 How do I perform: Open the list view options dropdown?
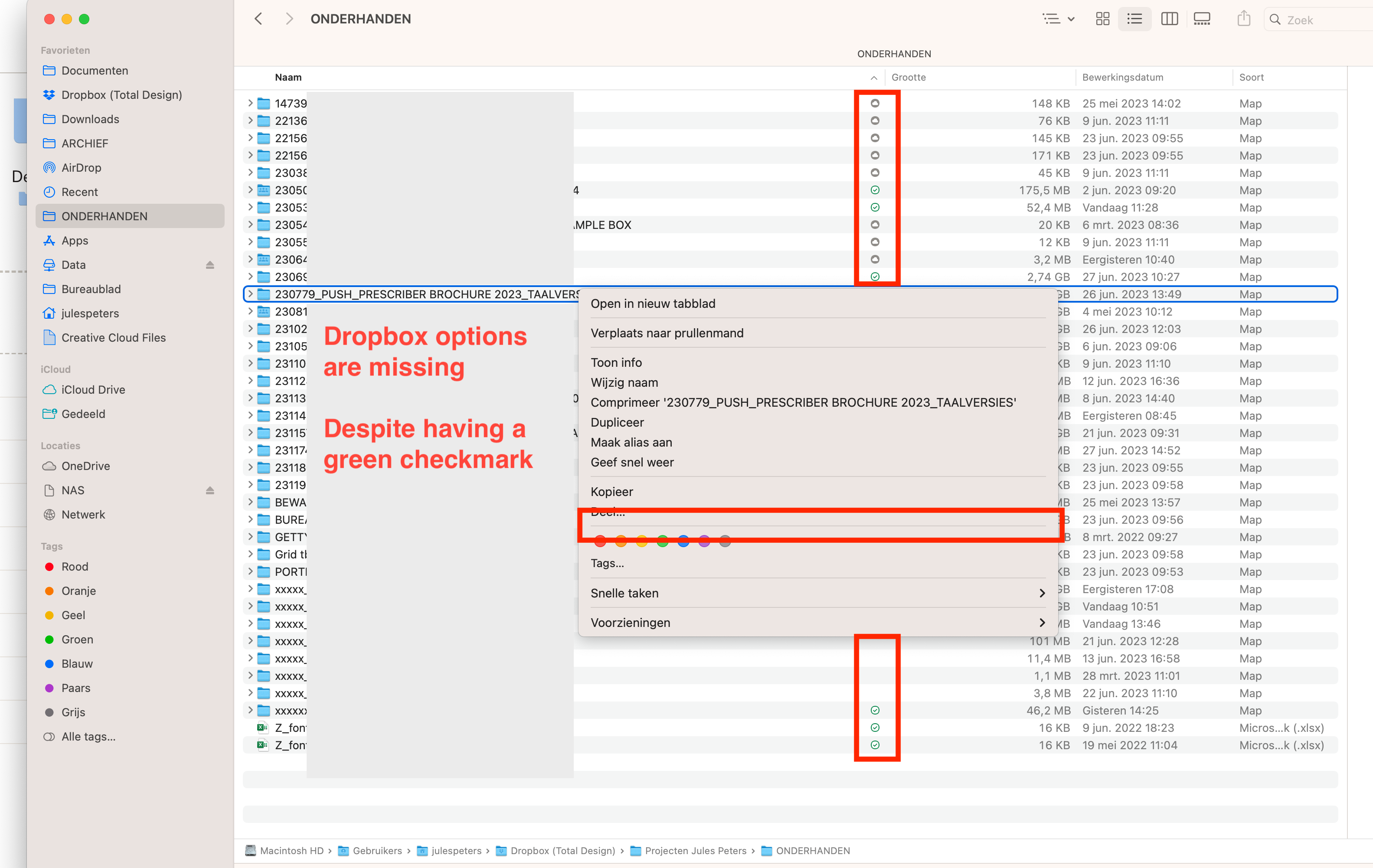pos(1058,19)
